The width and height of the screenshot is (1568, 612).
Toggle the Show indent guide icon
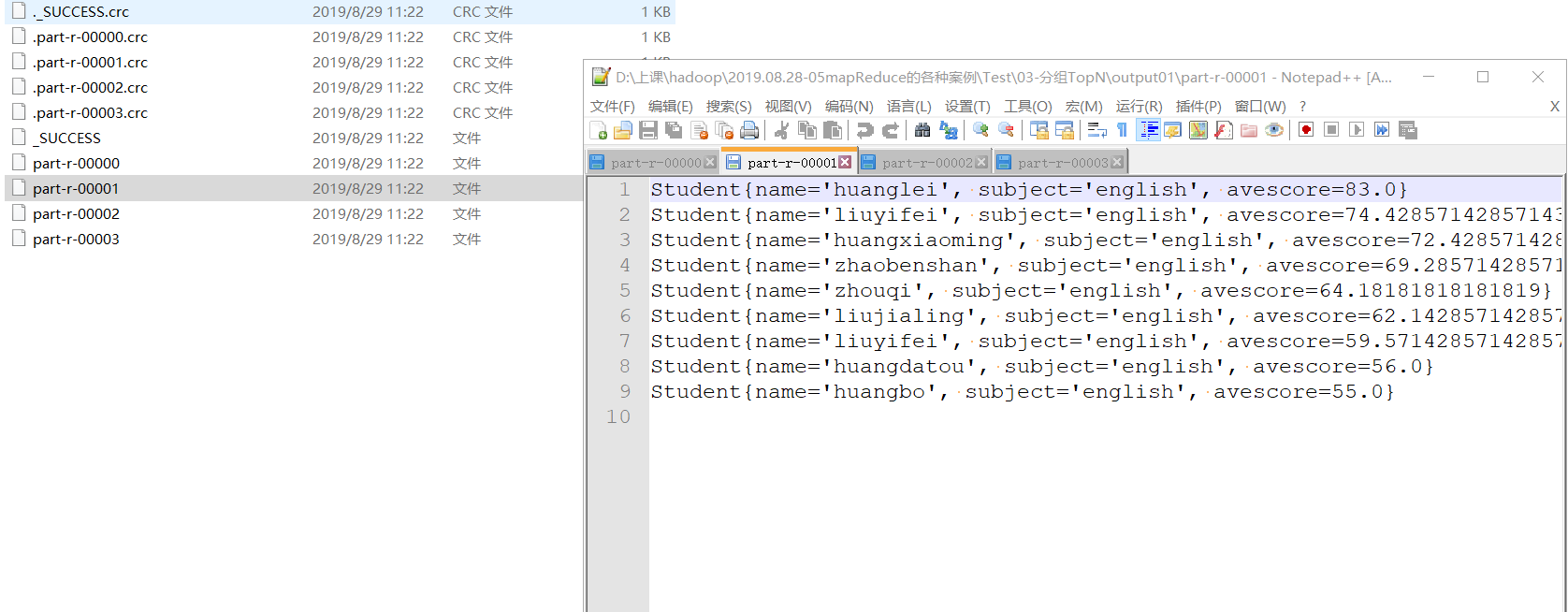[x=1148, y=130]
